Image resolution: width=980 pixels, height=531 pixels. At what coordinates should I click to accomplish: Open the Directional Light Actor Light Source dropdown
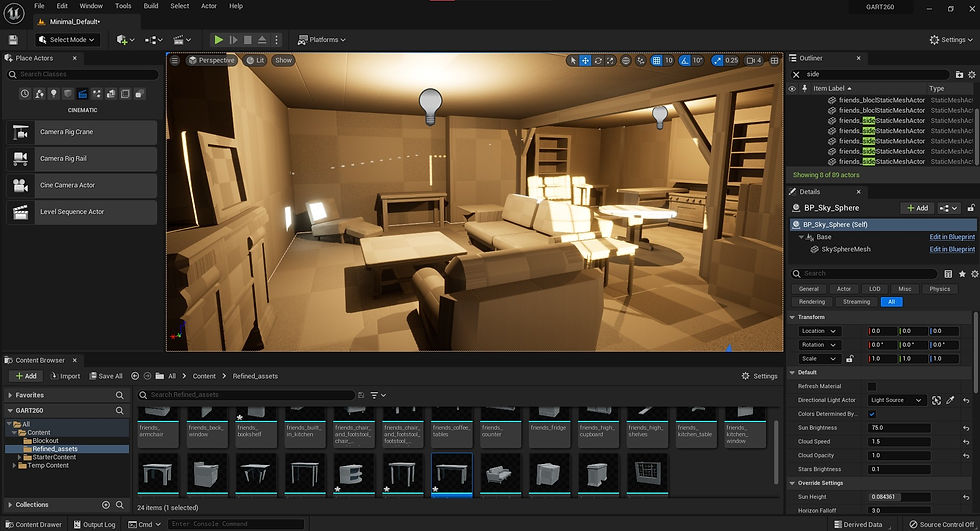click(896, 400)
